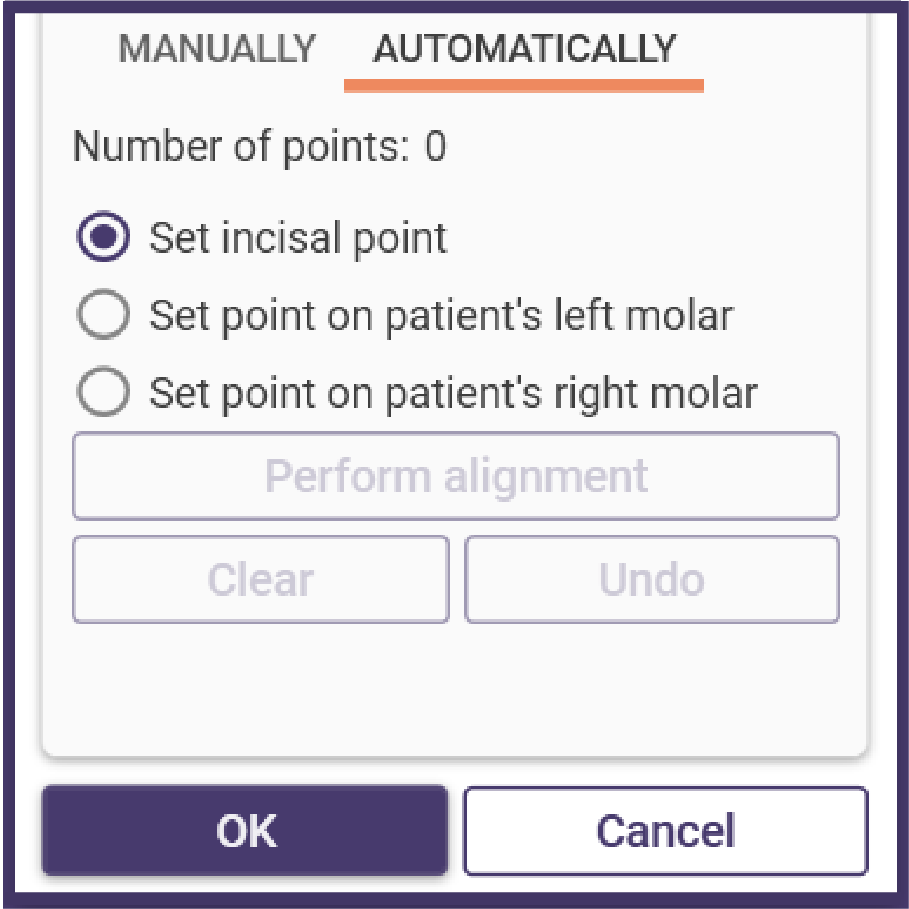
Task: Undo the last placed point
Action: pos(652,580)
